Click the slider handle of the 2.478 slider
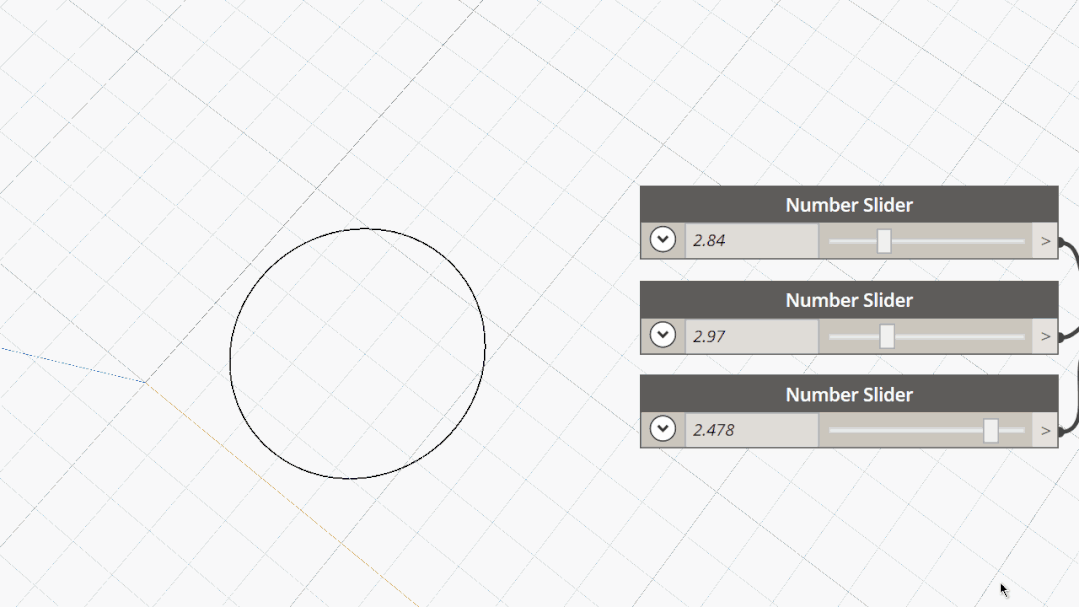This screenshot has width=1079, height=607. click(991, 431)
